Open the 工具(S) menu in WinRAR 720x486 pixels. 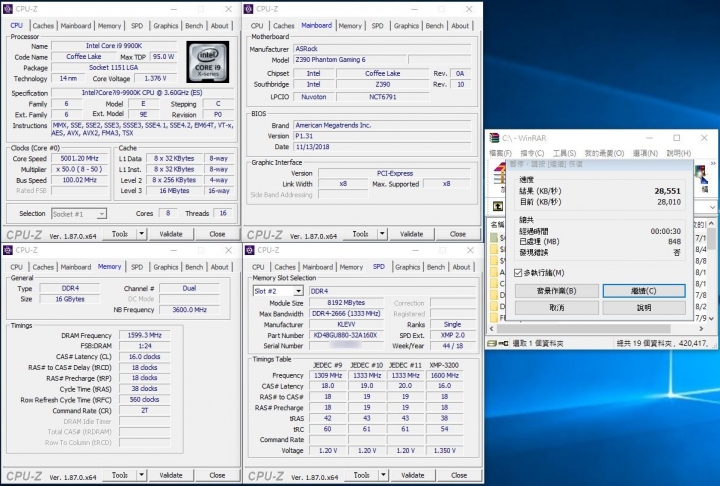pos(564,153)
